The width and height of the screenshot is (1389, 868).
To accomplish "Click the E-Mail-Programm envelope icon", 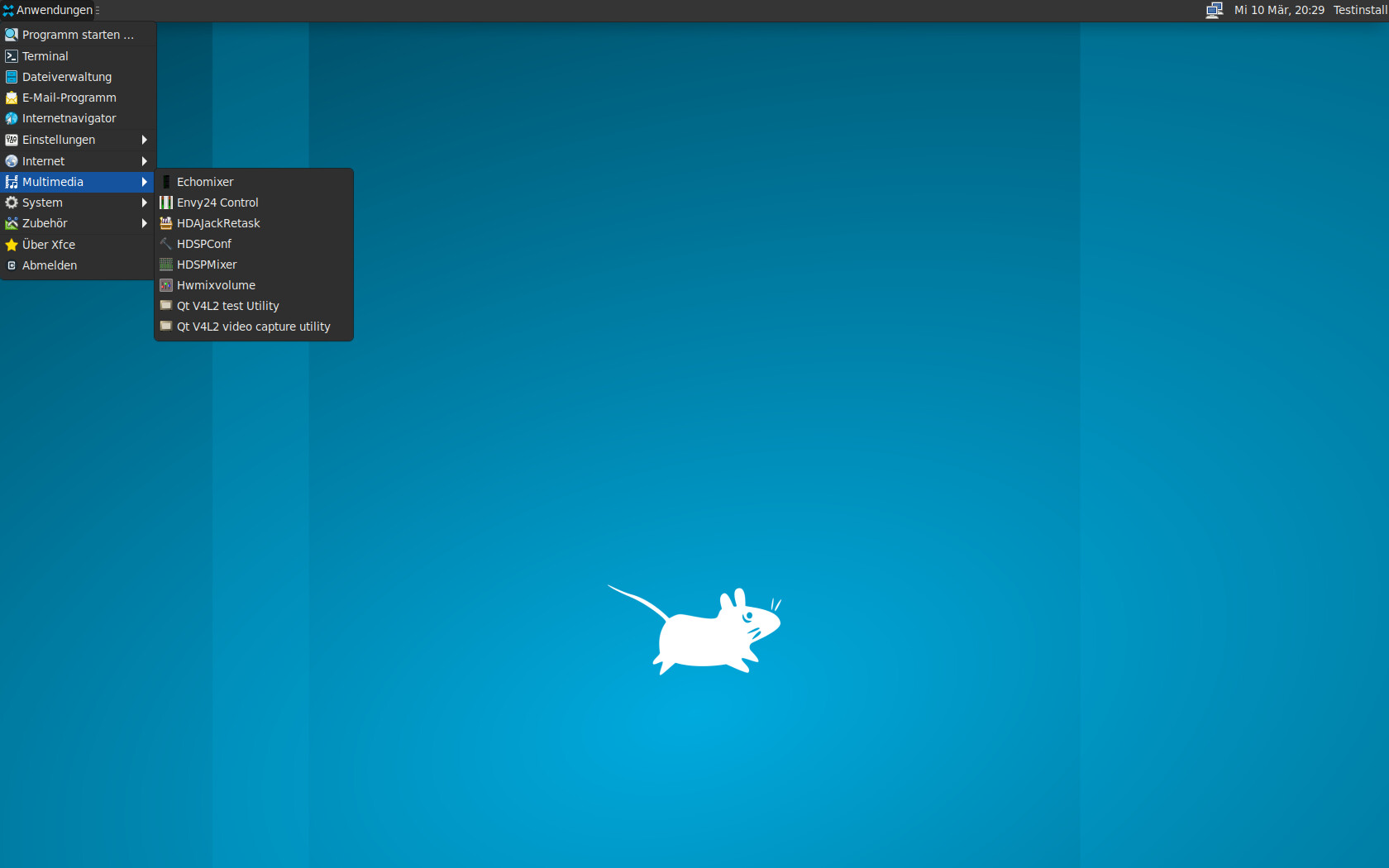I will (x=12, y=98).
